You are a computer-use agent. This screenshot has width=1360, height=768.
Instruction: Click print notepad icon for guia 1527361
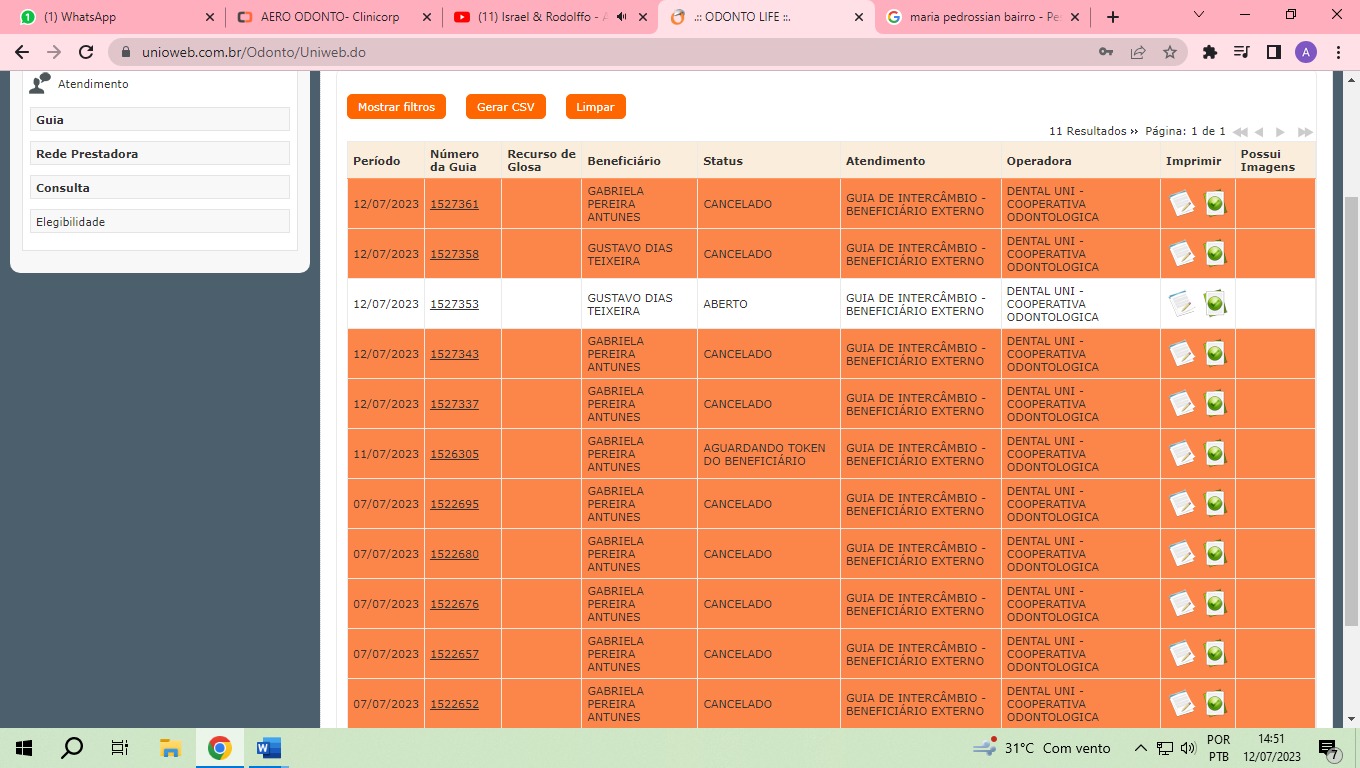(1182, 204)
